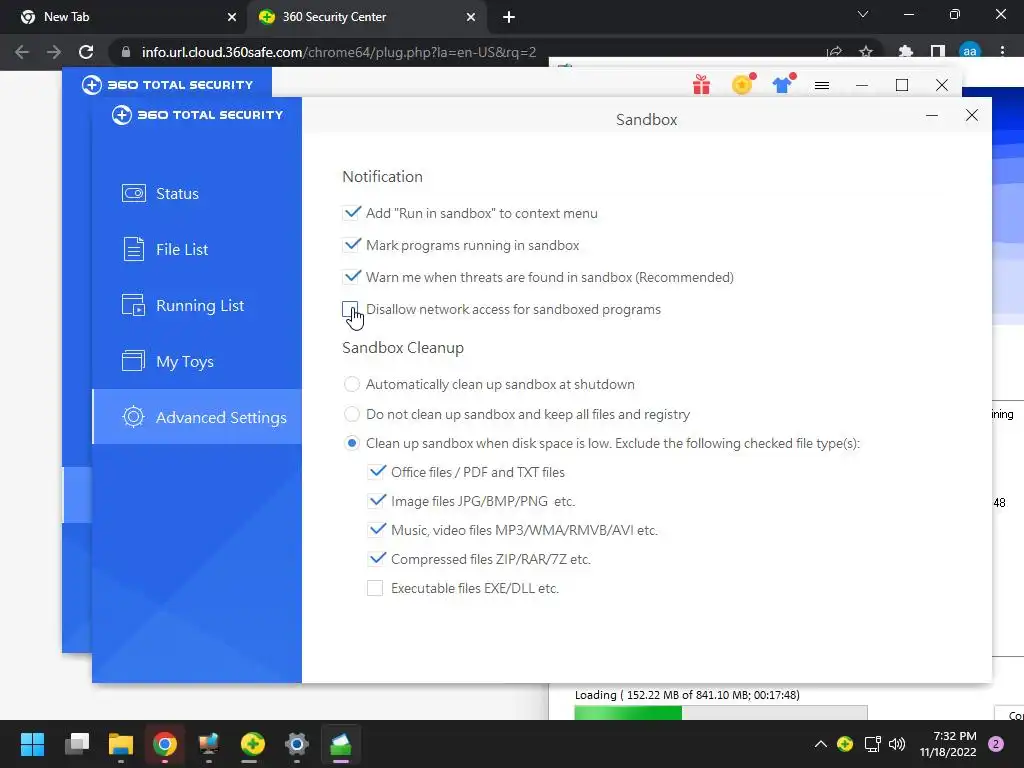Screen dimensions: 1024x768
Task: Close the New Tab browser tab
Action: click(x=232, y=18)
